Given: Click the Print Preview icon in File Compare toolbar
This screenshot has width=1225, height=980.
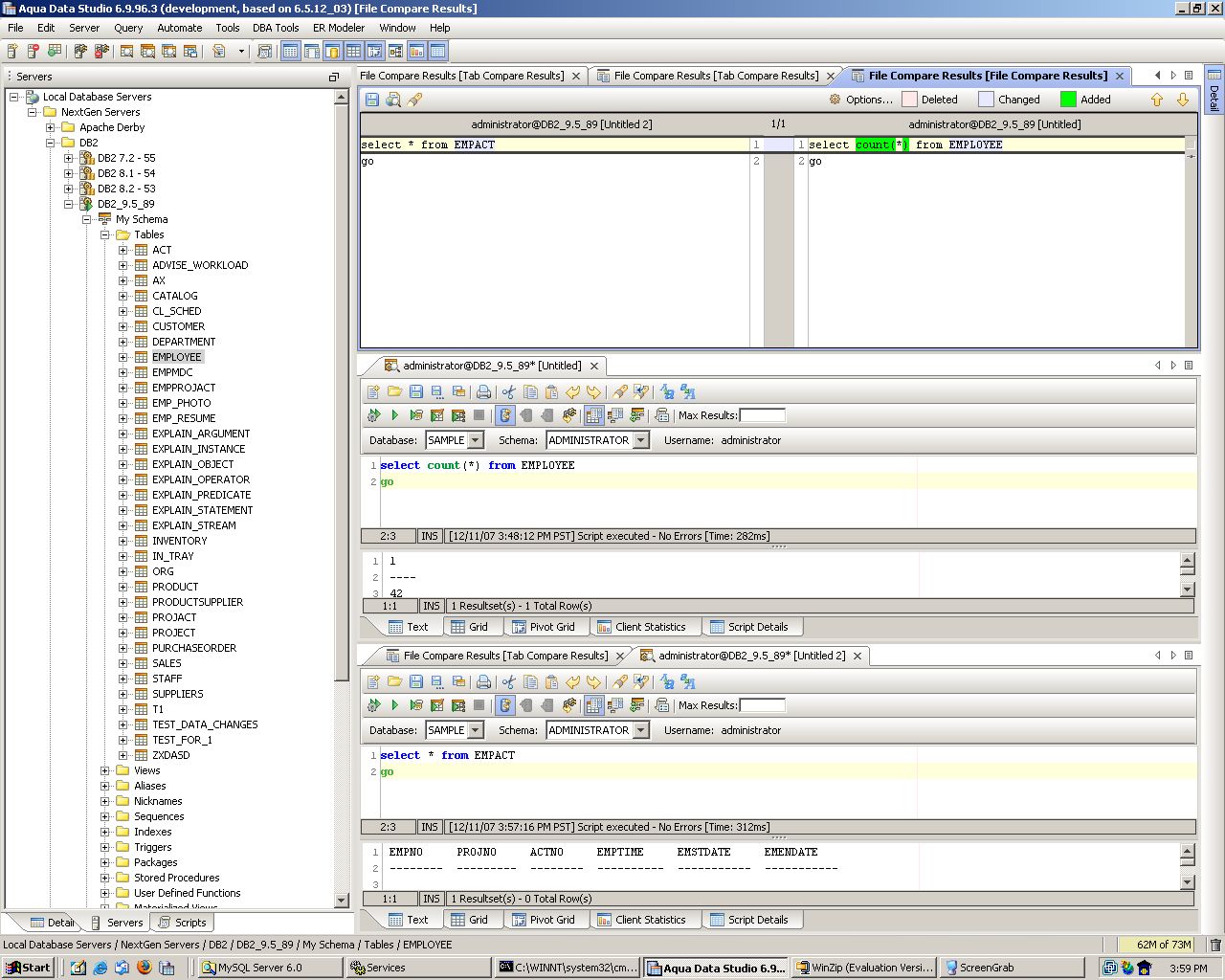Looking at the screenshot, I should pyautogui.click(x=393, y=100).
